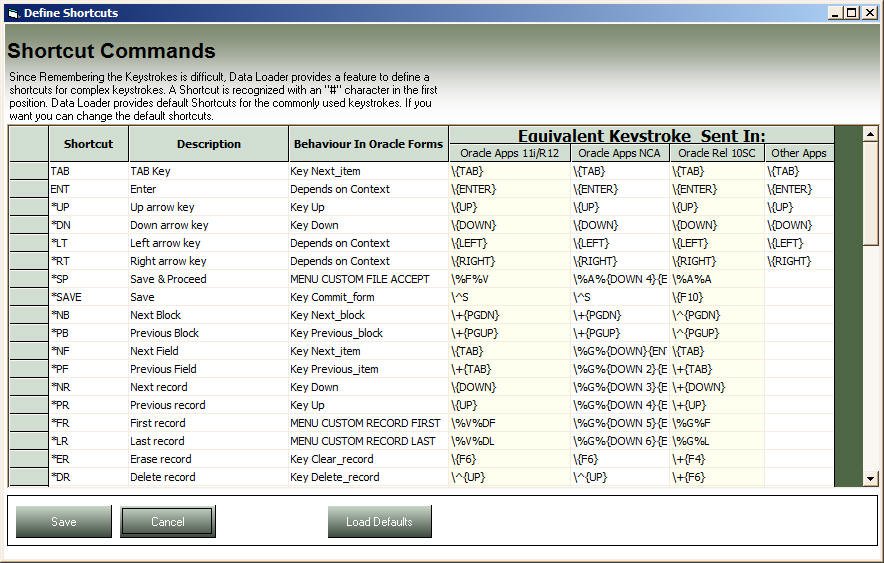The width and height of the screenshot is (884, 563).
Task: Click '\{ENTER}' in Other Apps column
Action: coord(799,189)
